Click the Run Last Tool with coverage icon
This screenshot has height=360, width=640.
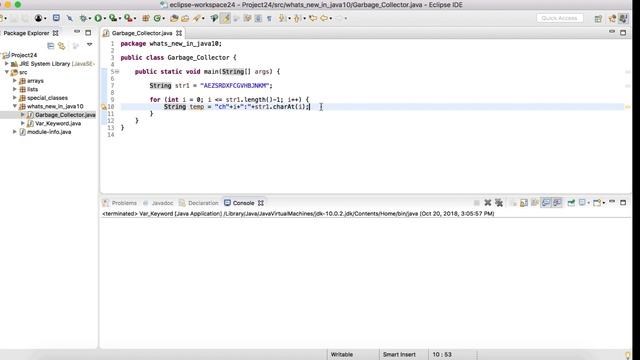point(113,18)
